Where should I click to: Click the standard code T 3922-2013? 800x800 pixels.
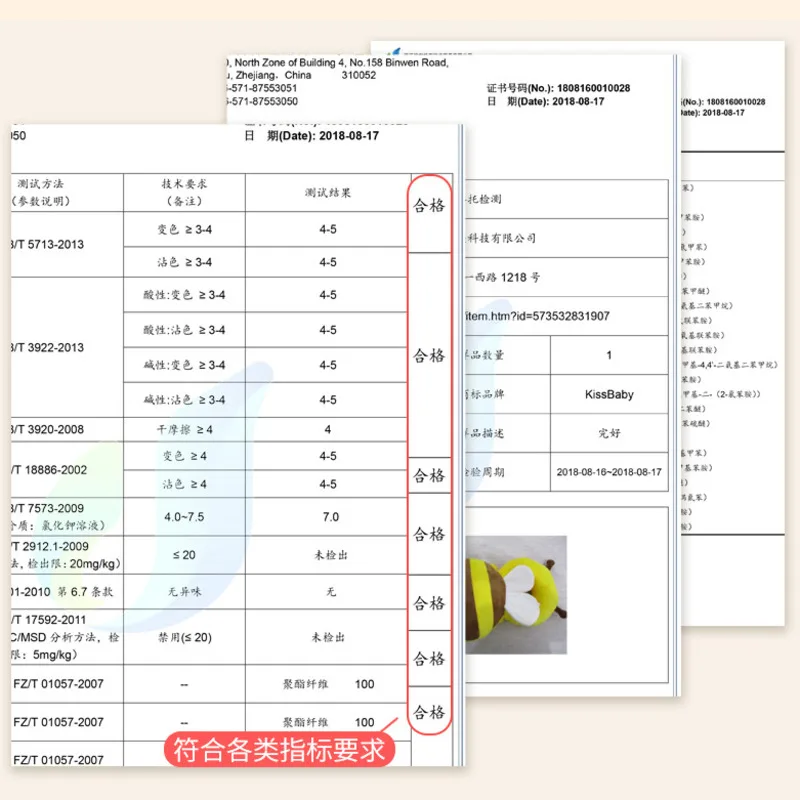pos(49,347)
